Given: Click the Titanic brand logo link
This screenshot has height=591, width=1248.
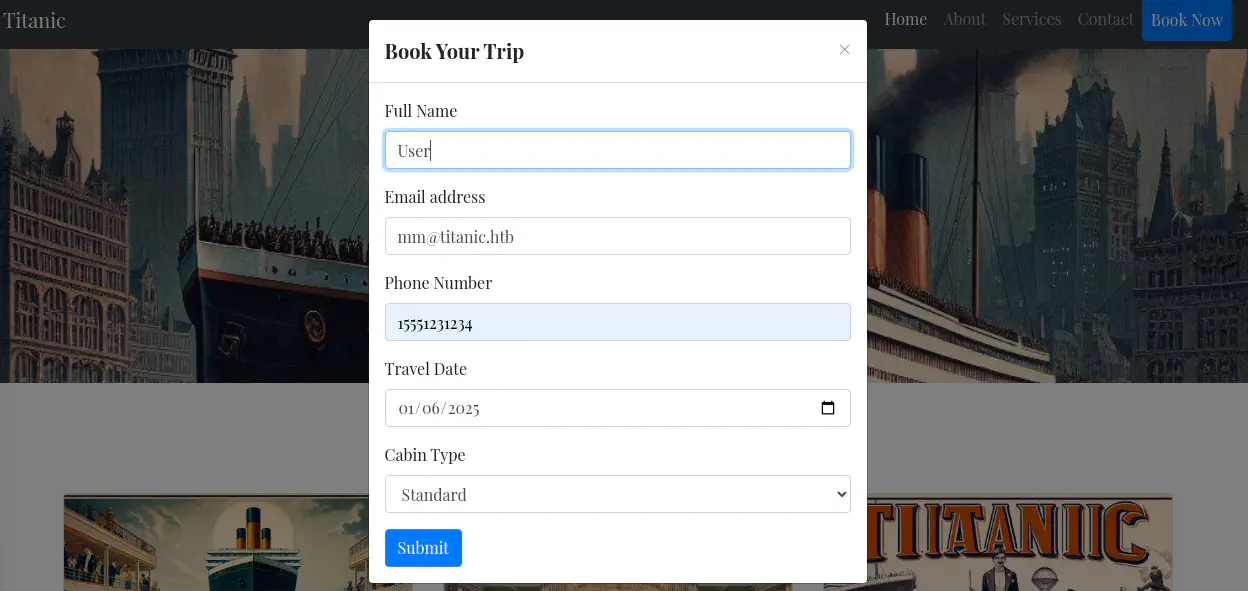Looking at the screenshot, I should pos(34,20).
